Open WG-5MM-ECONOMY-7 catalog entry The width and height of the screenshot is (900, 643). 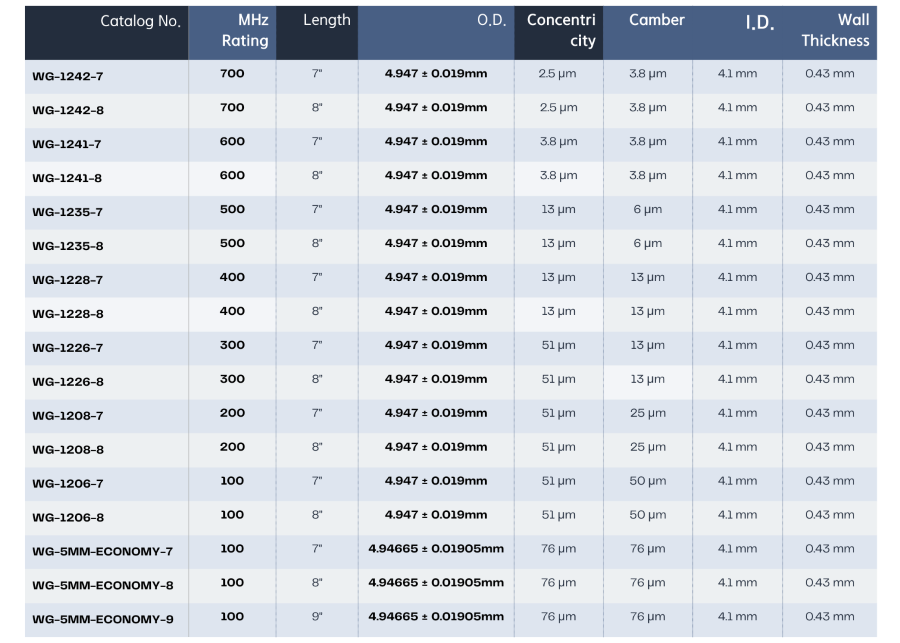click(x=102, y=552)
